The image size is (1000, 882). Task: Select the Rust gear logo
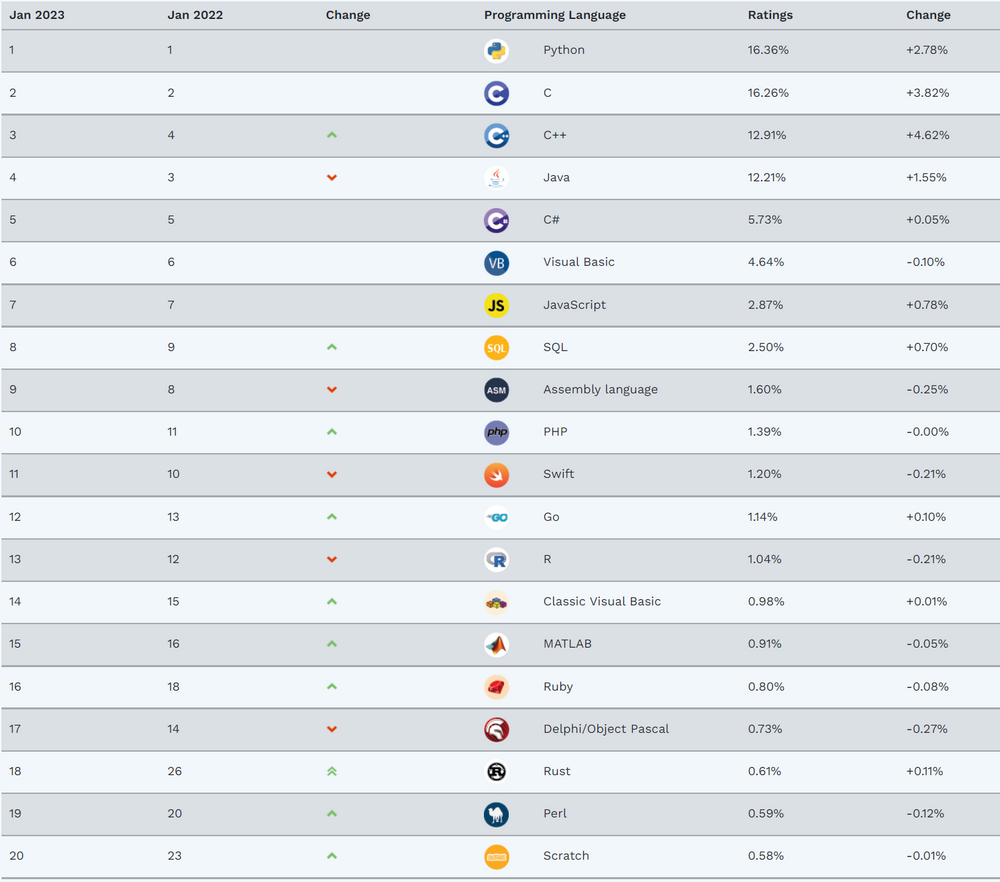coord(496,772)
